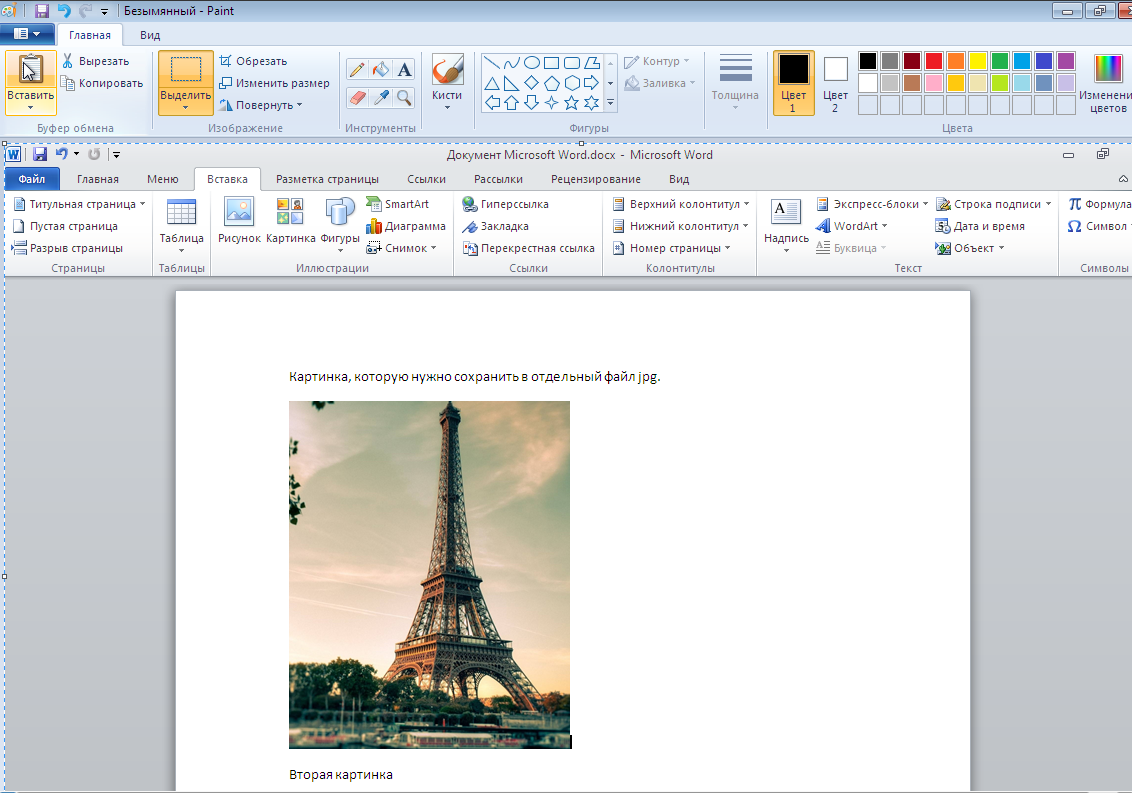Click Закладка (Bookmark) in Word ribbon
Image resolution: width=1132 pixels, height=793 pixels.
pyautogui.click(x=495, y=226)
